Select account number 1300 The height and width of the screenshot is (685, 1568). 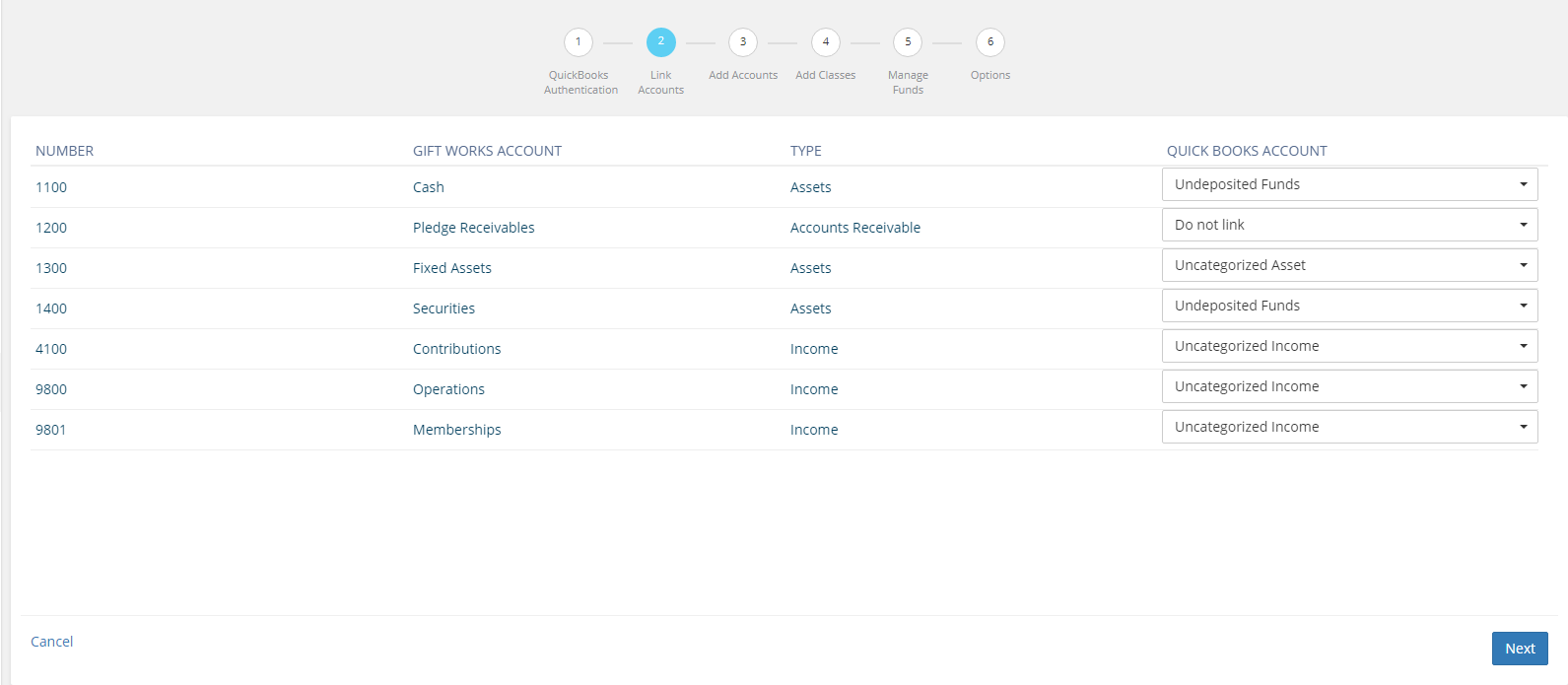coord(51,268)
